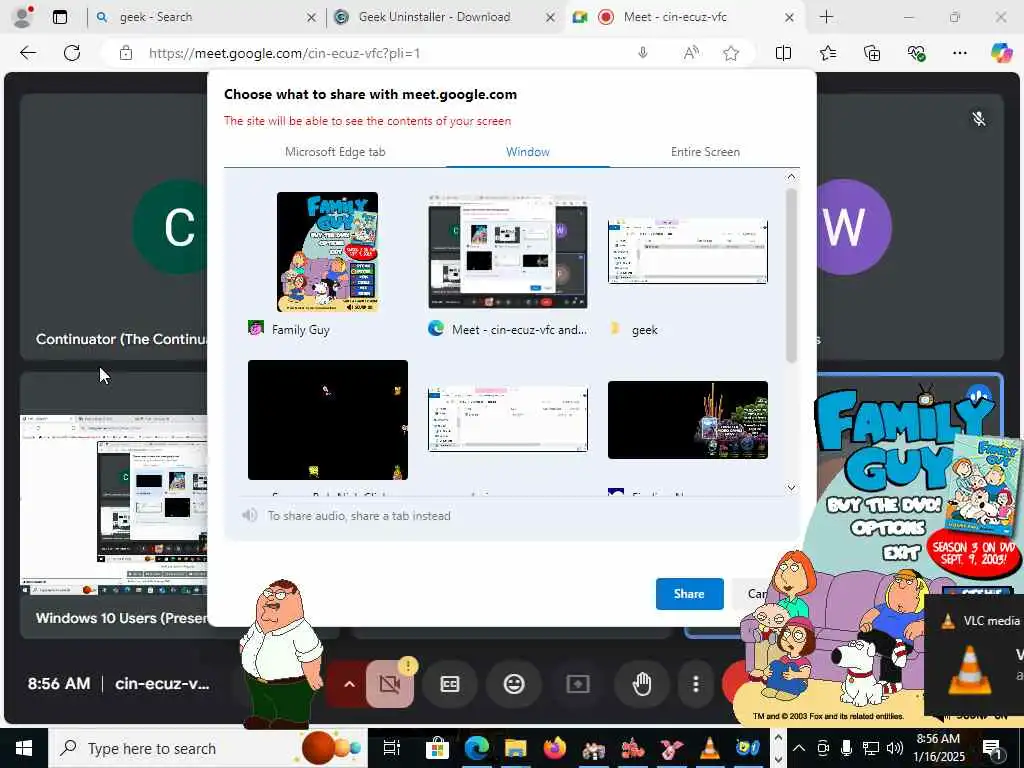
Task: Open the Meet emoji reaction button
Action: 514,684
